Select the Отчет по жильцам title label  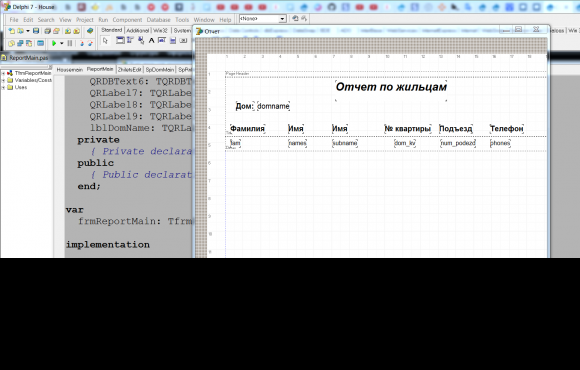click(x=391, y=87)
